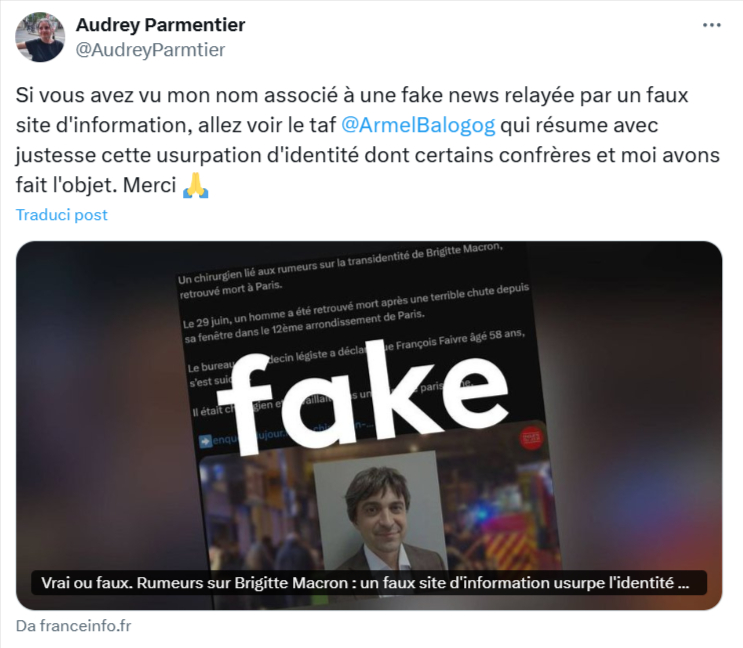Screen dimensions: 743x648
Task: Click Traduci post to translate
Action: (62, 215)
